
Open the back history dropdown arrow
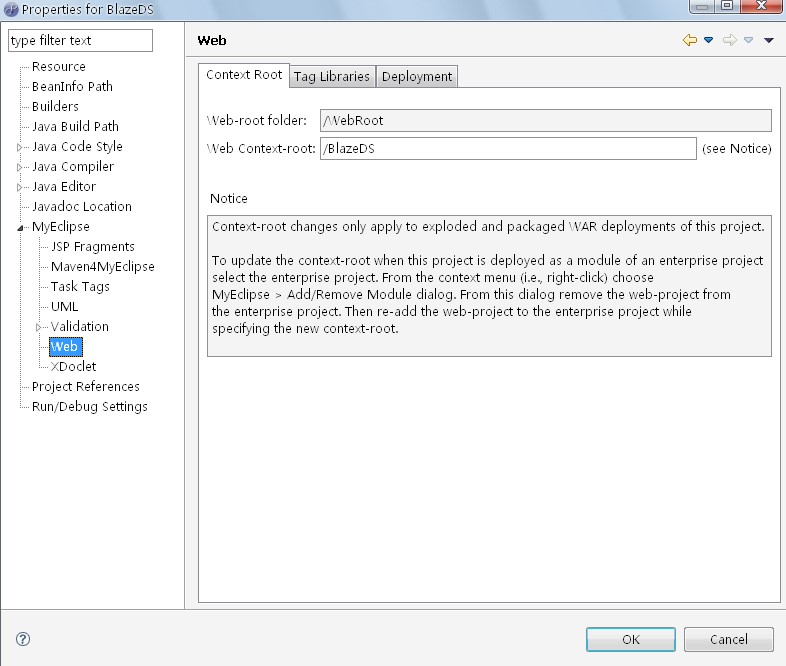point(708,40)
